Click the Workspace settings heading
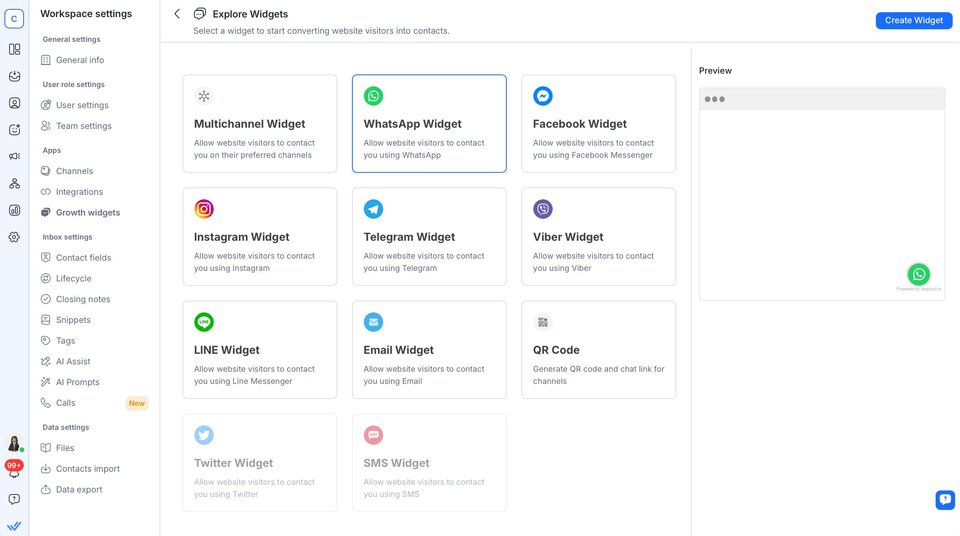Screen dimensions: 960x536 pos(86,13)
